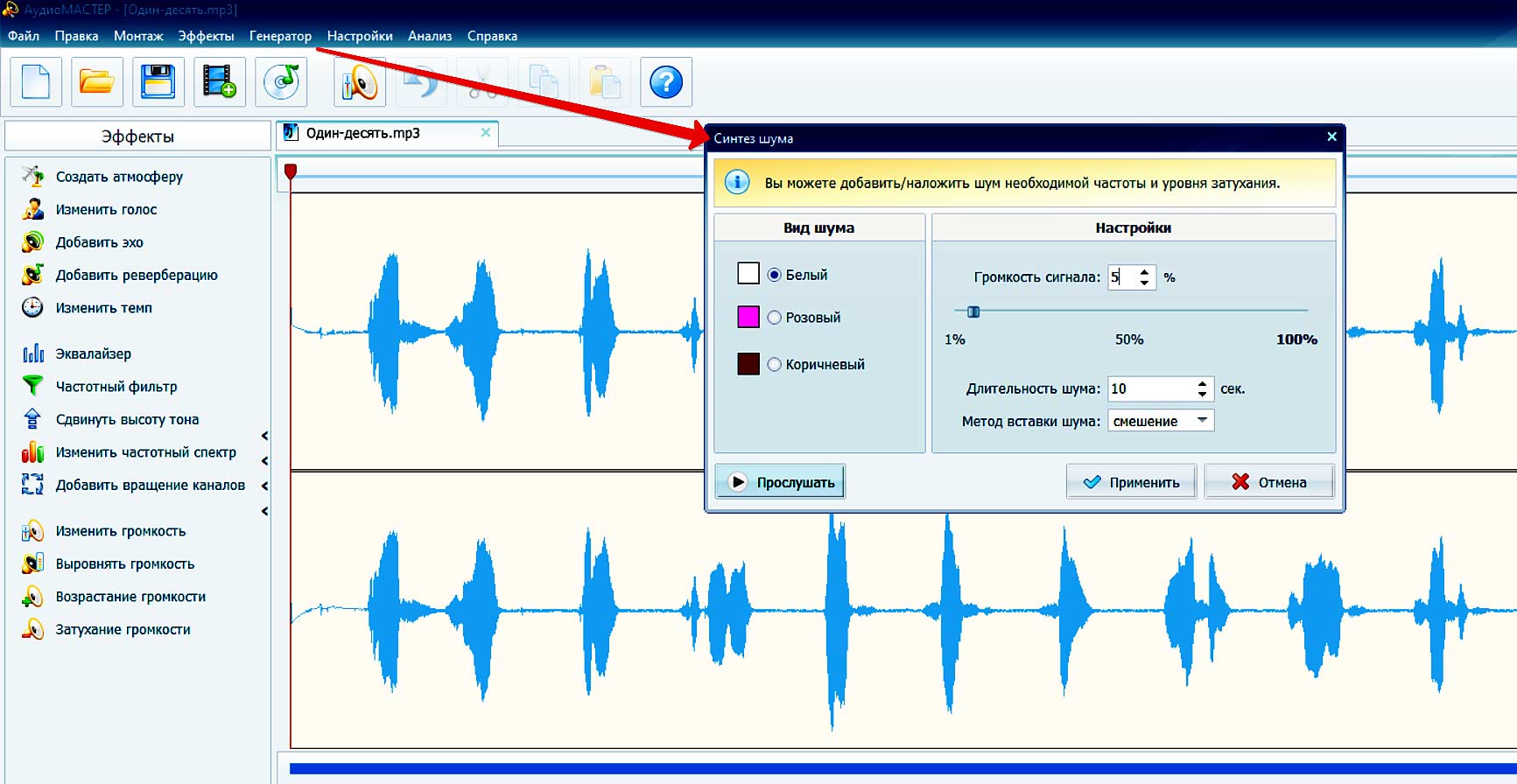Select the Розовый noise radio button
This screenshot has width=1517, height=784.
(775, 318)
